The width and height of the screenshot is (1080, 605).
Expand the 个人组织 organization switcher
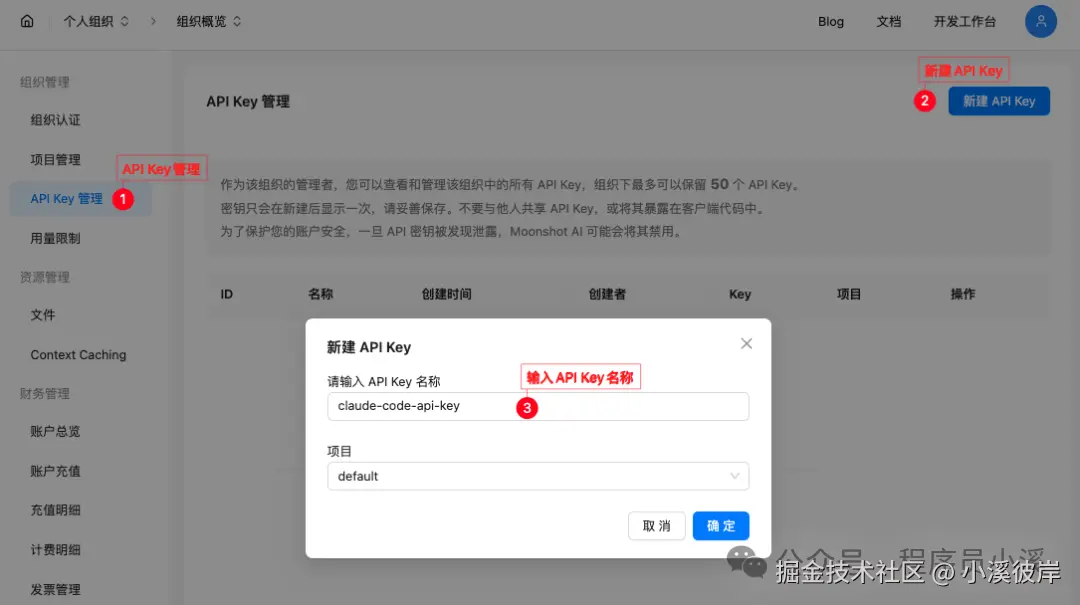coord(96,21)
